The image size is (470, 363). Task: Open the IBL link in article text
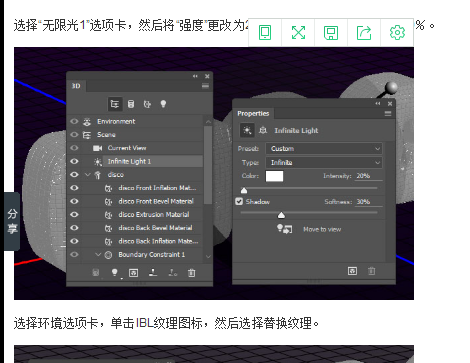click(144, 323)
